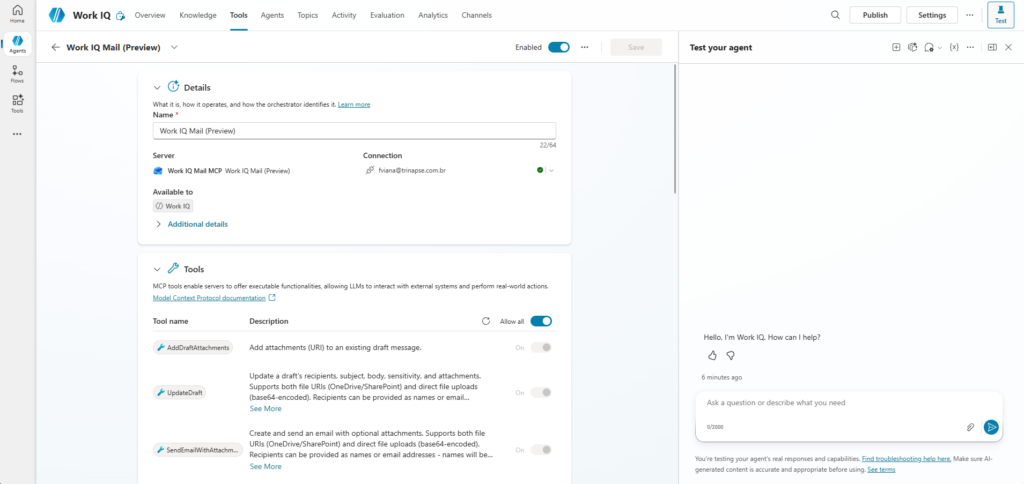The width and height of the screenshot is (1024, 484).
Task: Switch to Analytics tab
Action: [434, 15]
